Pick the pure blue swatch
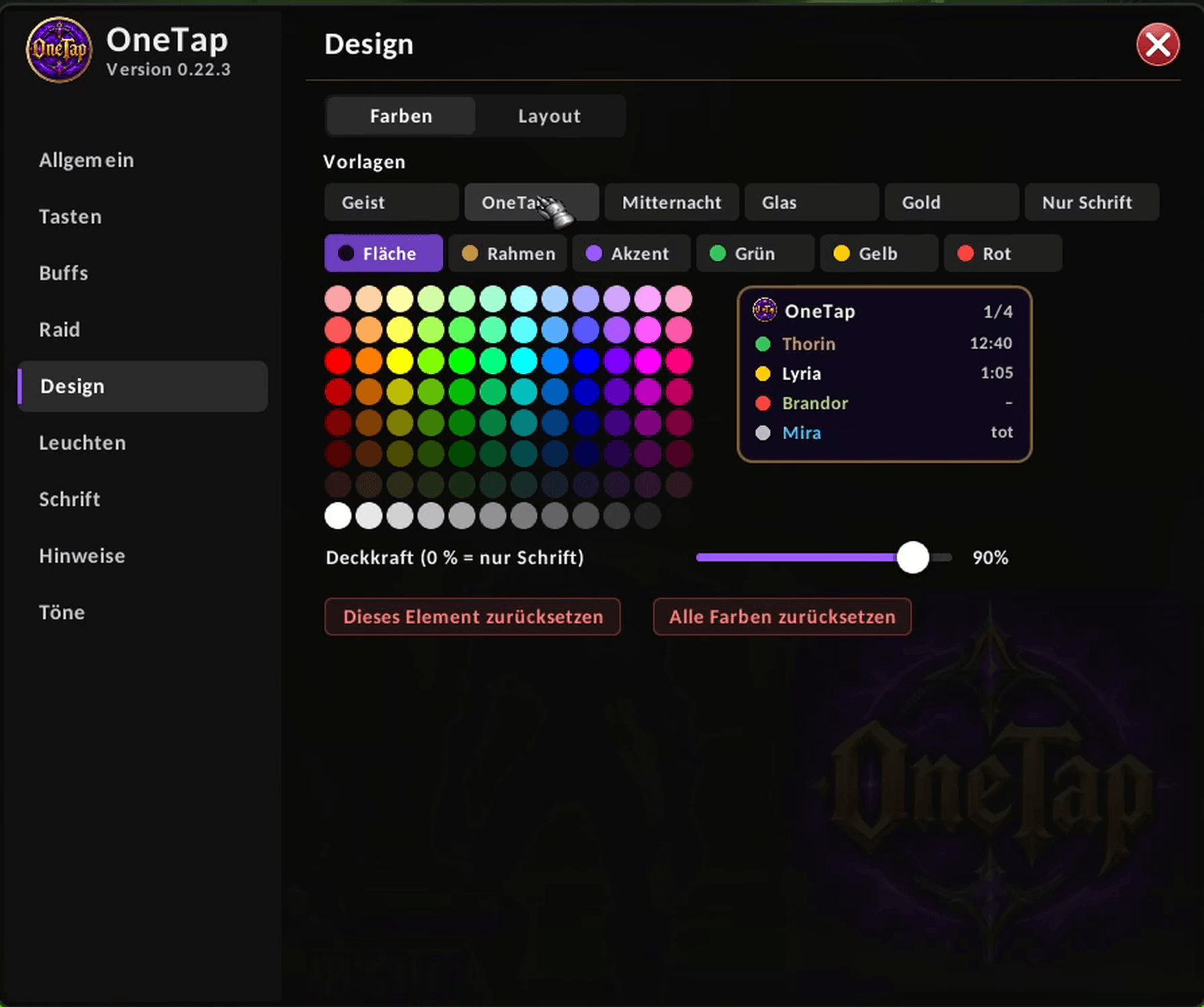The height and width of the screenshot is (1007, 1204). (x=586, y=361)
